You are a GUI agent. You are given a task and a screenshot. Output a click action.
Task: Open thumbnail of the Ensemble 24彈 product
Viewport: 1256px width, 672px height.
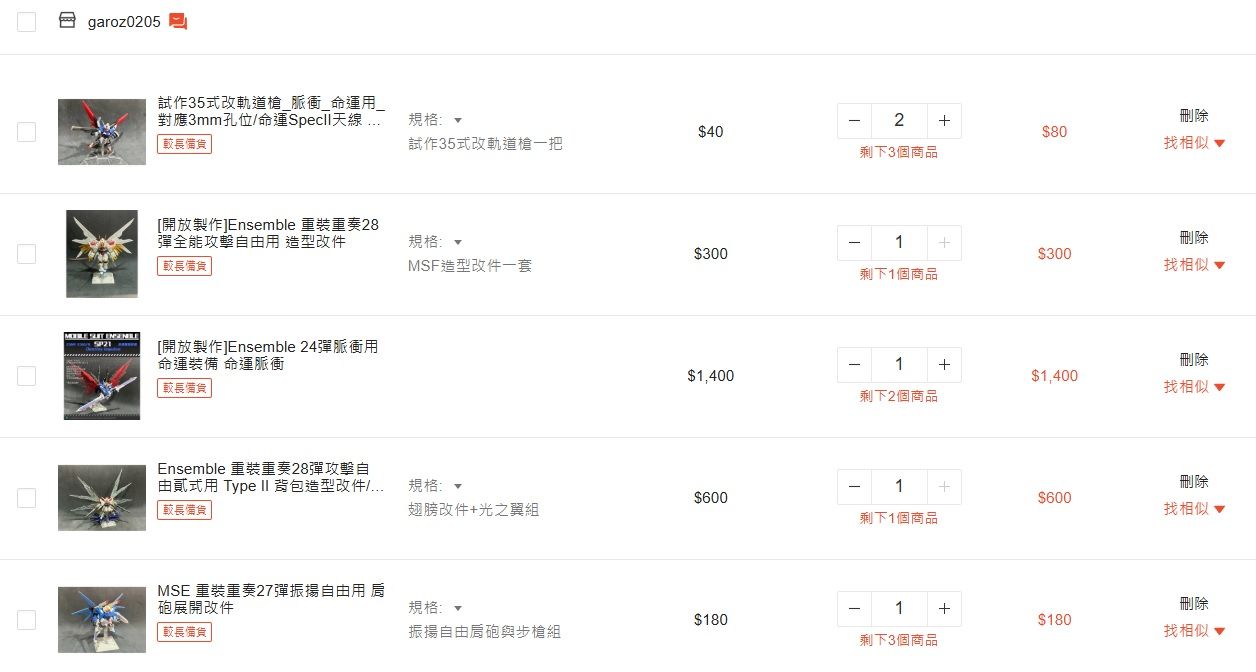click(102, 376)
